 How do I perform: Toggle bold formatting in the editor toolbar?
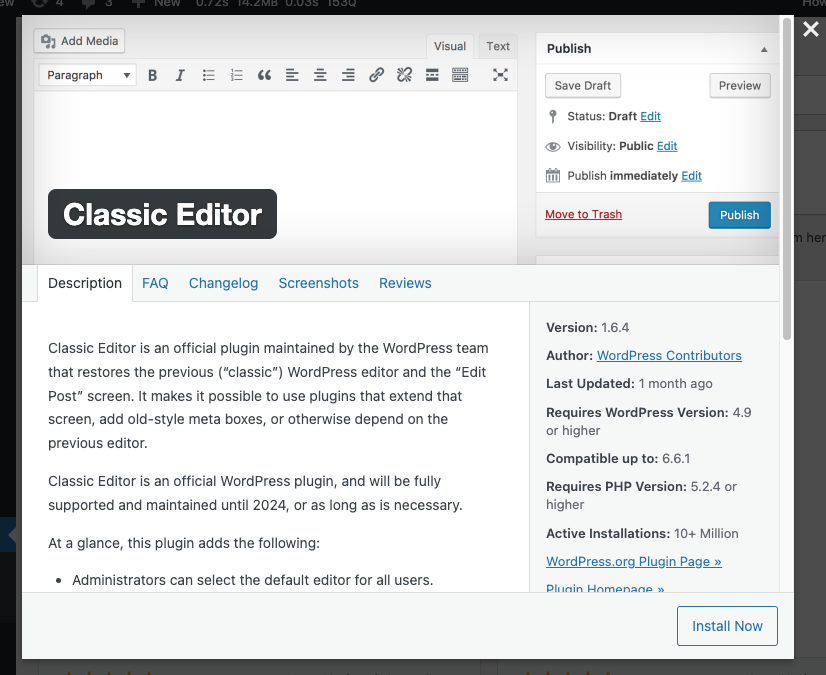[x=152, y=75]
